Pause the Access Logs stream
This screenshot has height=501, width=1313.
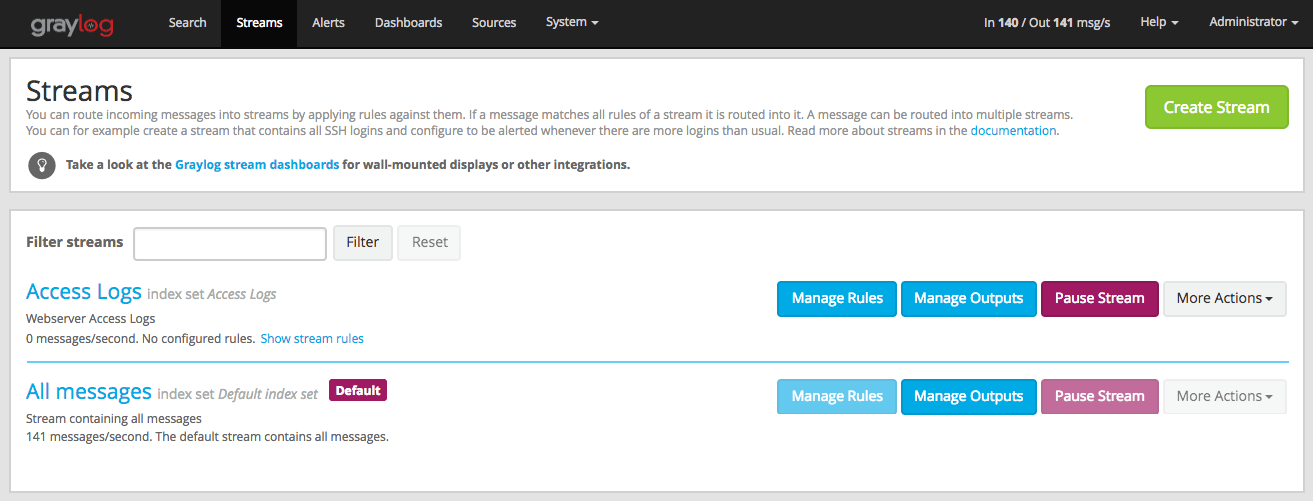[1099, 298]
